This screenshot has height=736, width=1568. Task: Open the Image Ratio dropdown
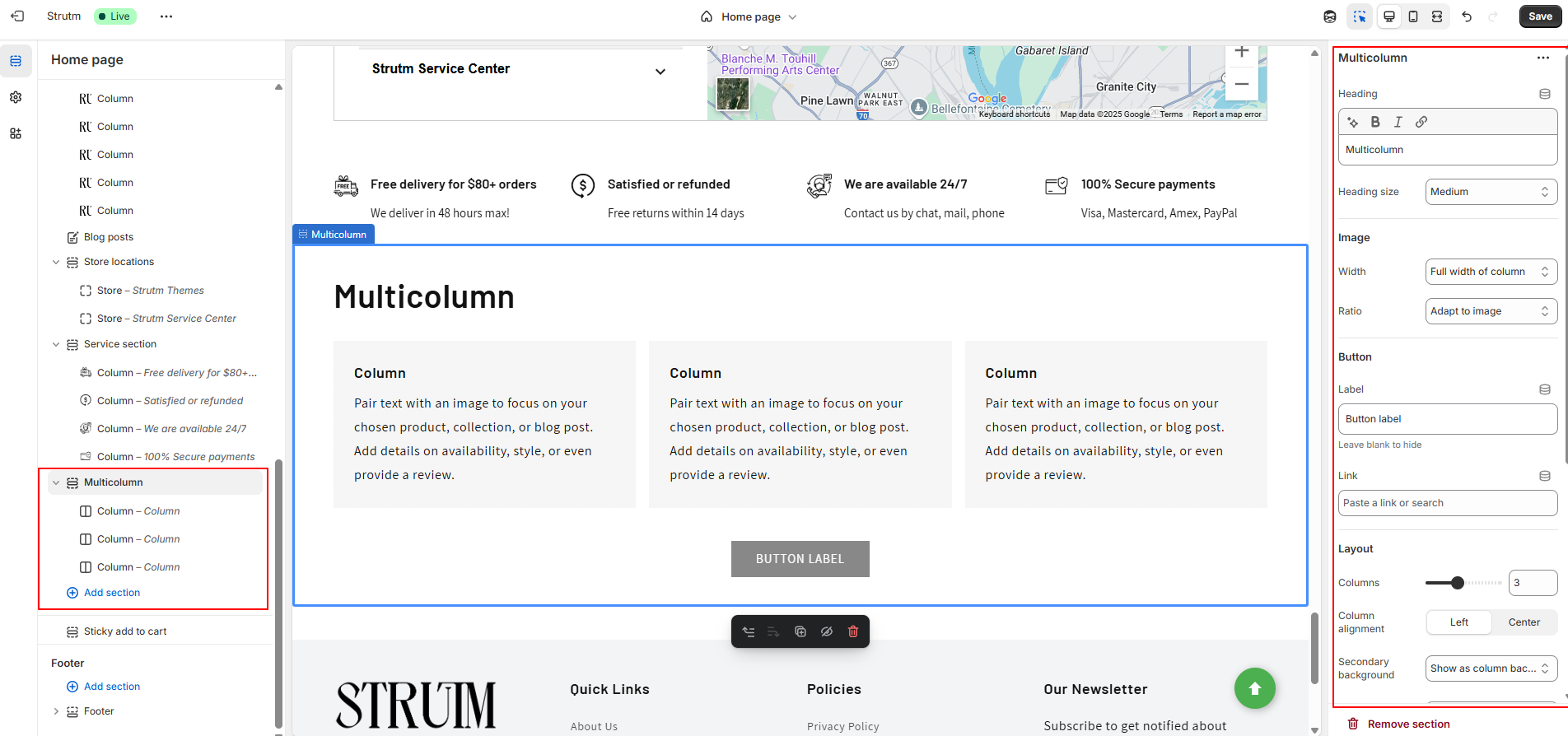(1491, 311)
